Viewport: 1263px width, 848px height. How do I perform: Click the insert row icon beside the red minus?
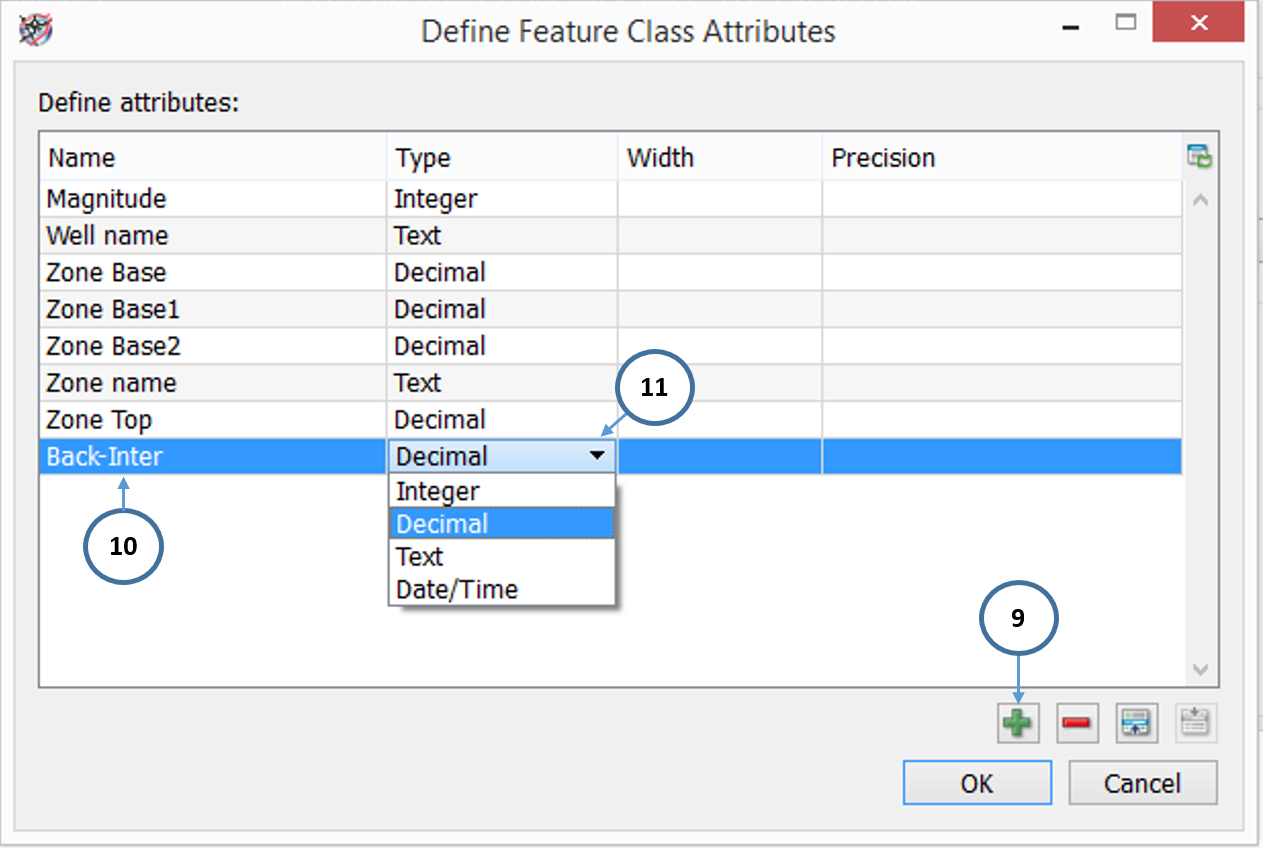[1137, 722]
